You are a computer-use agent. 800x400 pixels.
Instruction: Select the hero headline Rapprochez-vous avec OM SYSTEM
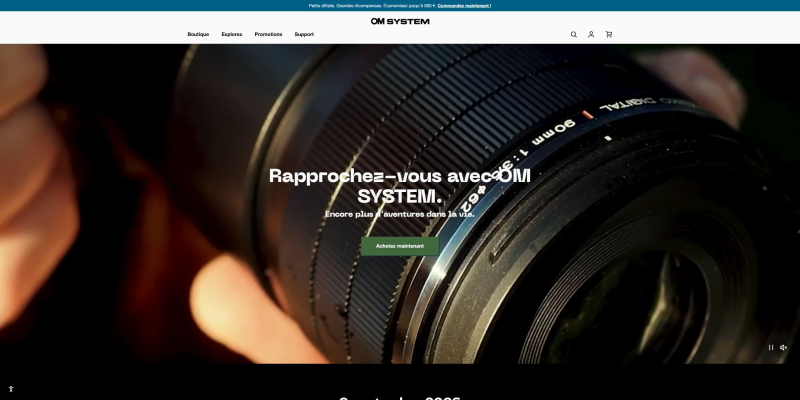point(400,186)
